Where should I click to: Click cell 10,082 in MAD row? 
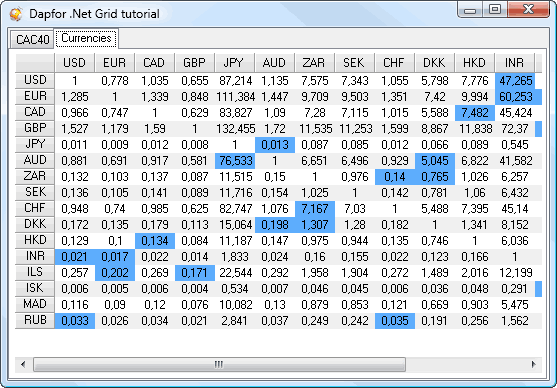pos(235,305)
